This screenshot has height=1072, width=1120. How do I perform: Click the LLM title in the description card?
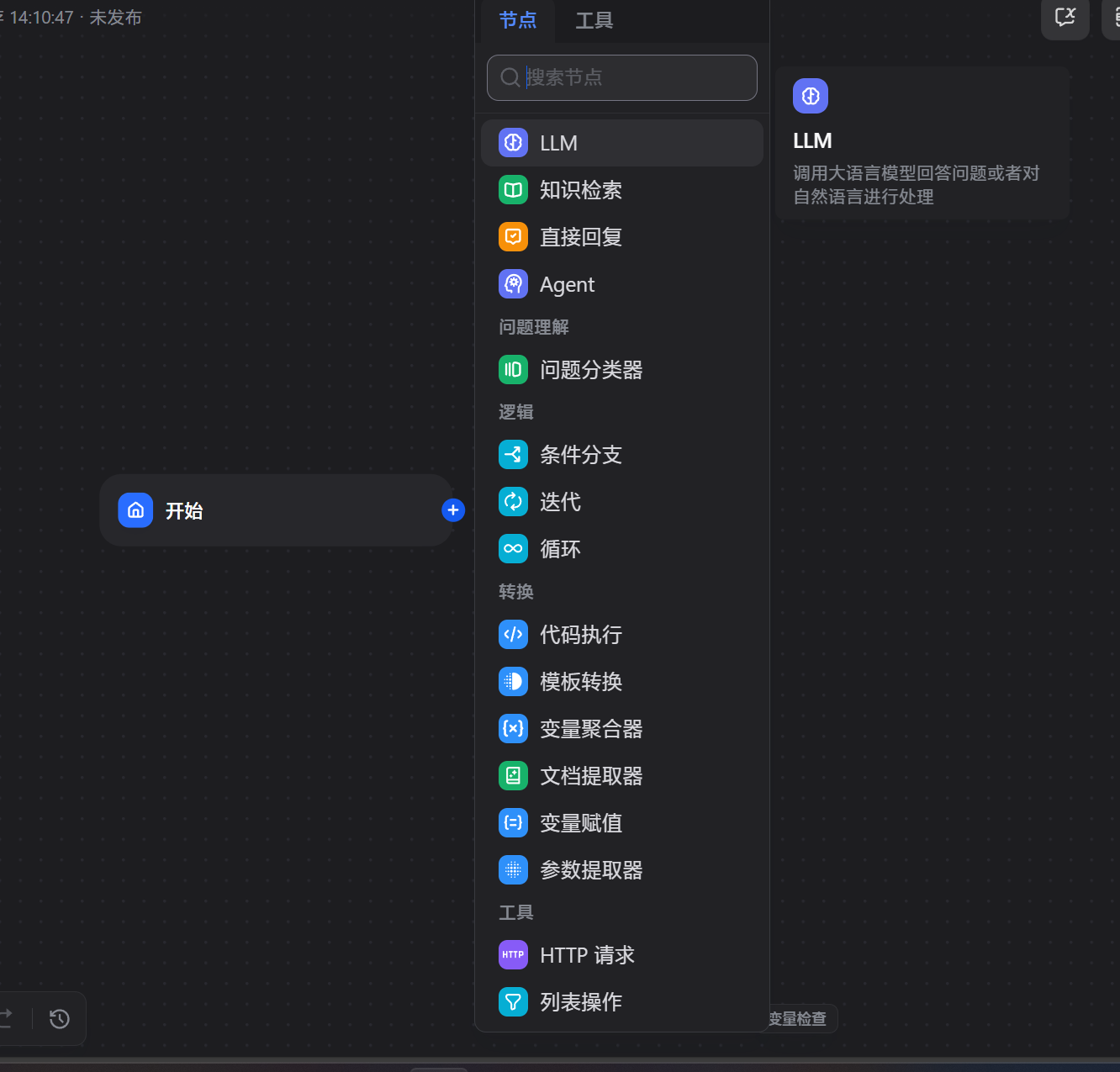click(x=812, y=140)
